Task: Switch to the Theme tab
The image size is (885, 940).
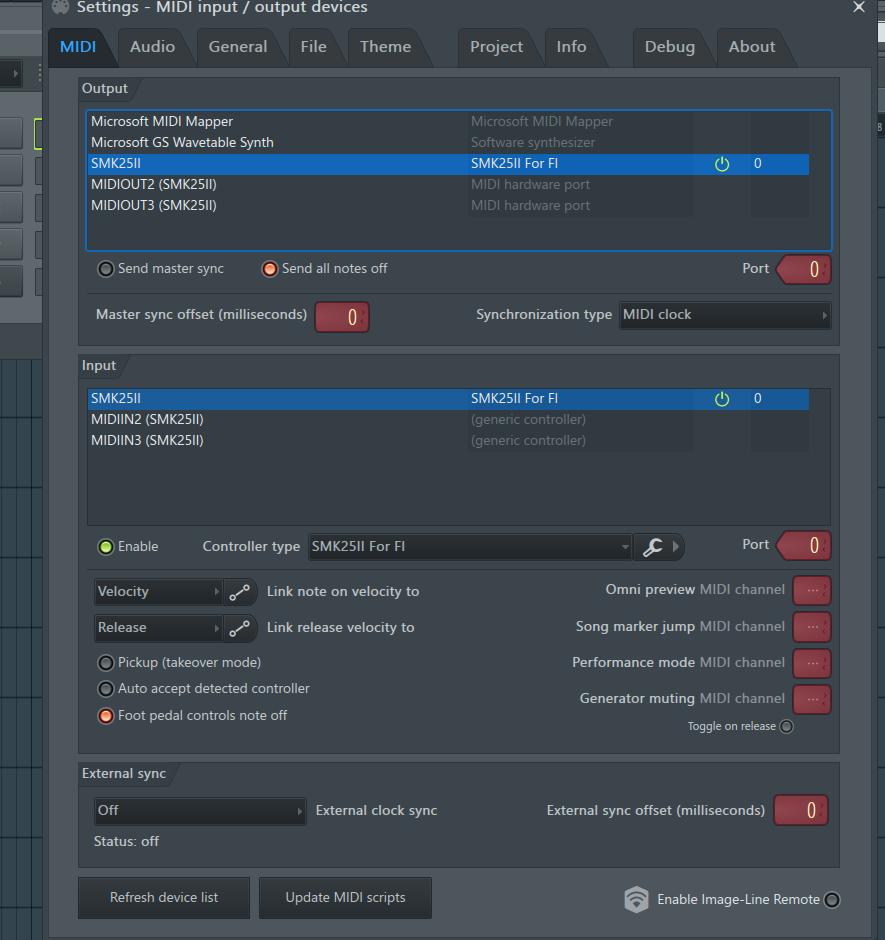Action: click(x=385, y=47)
